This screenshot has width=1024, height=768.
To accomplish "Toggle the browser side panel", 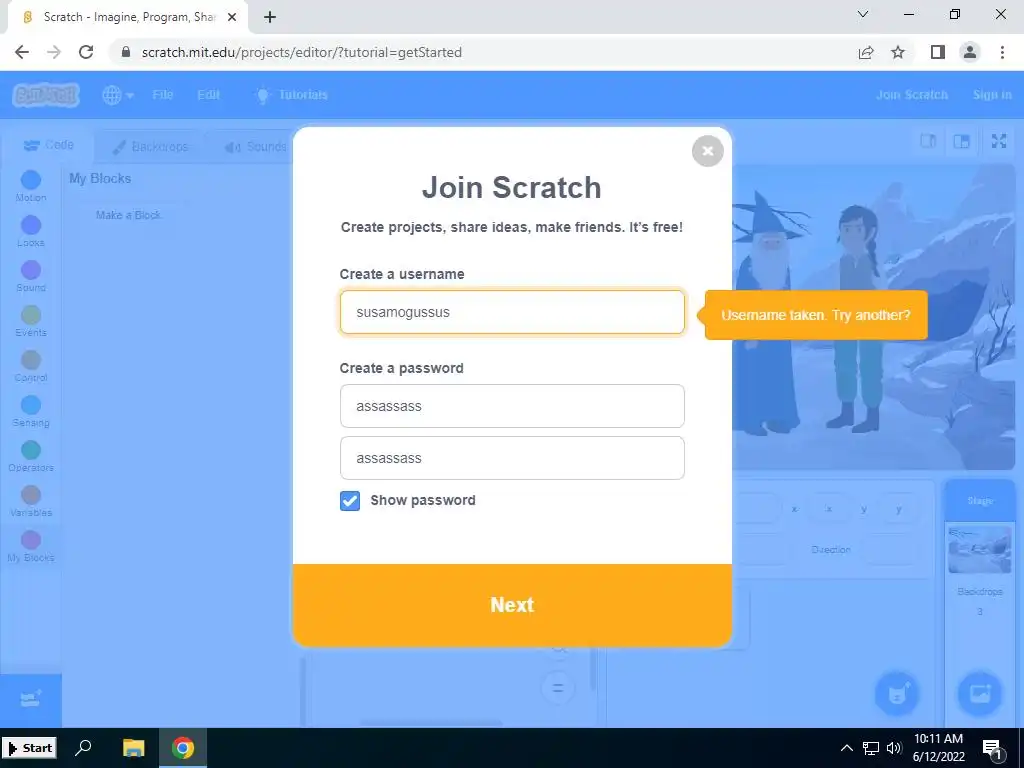I will click(x=938, y=52).
